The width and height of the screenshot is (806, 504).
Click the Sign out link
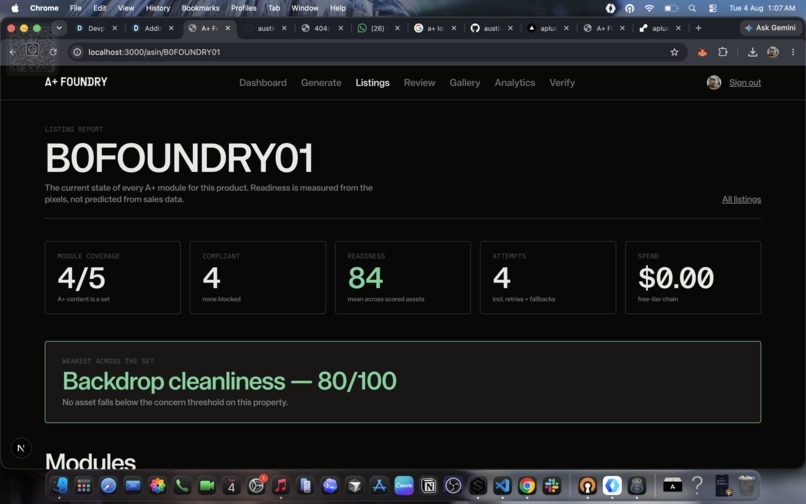click(745, 83)
